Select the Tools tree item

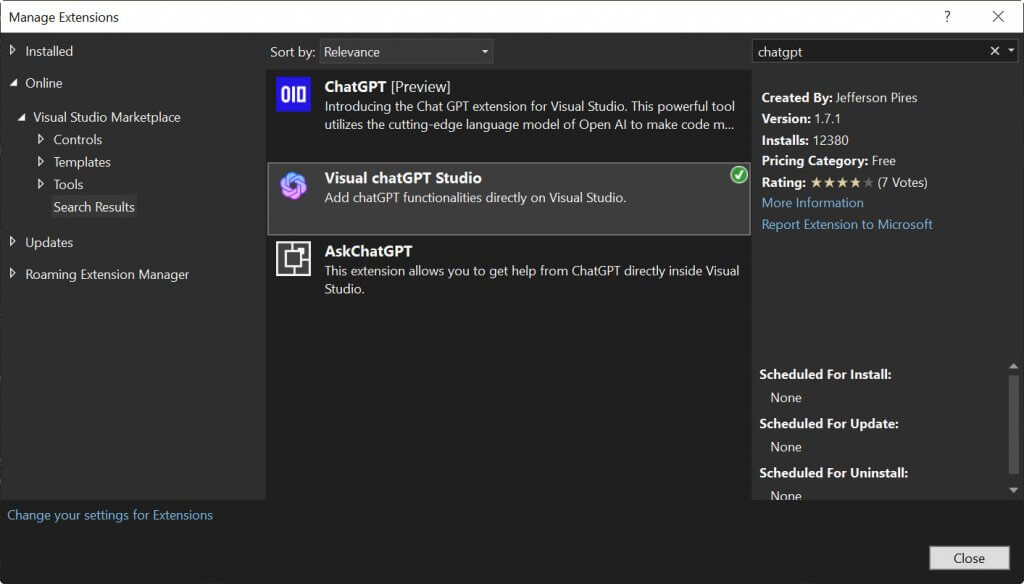tap(68, 184)
